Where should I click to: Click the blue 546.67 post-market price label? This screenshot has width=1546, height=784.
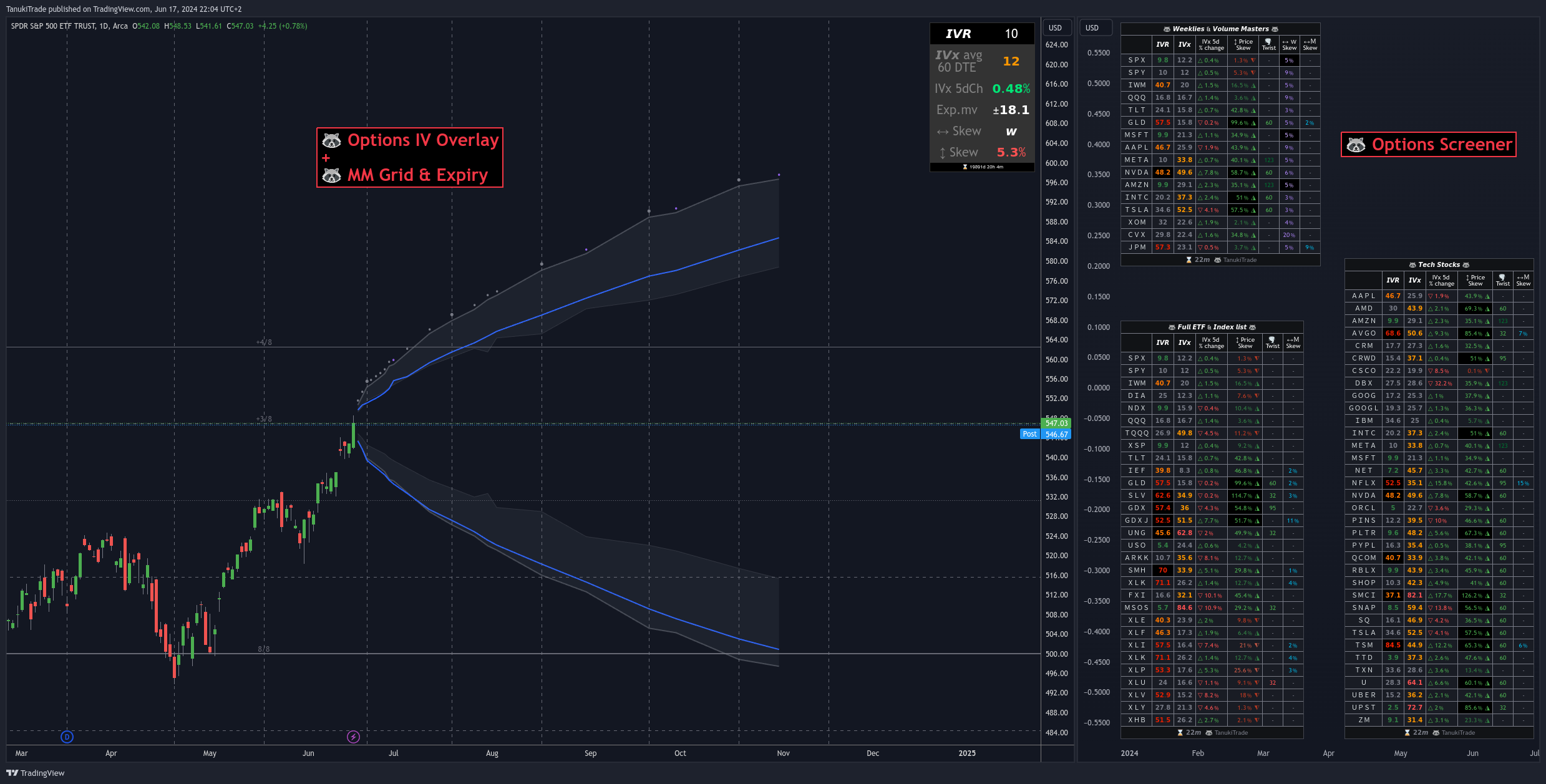pyautogui.click(x=1056, y=434)
